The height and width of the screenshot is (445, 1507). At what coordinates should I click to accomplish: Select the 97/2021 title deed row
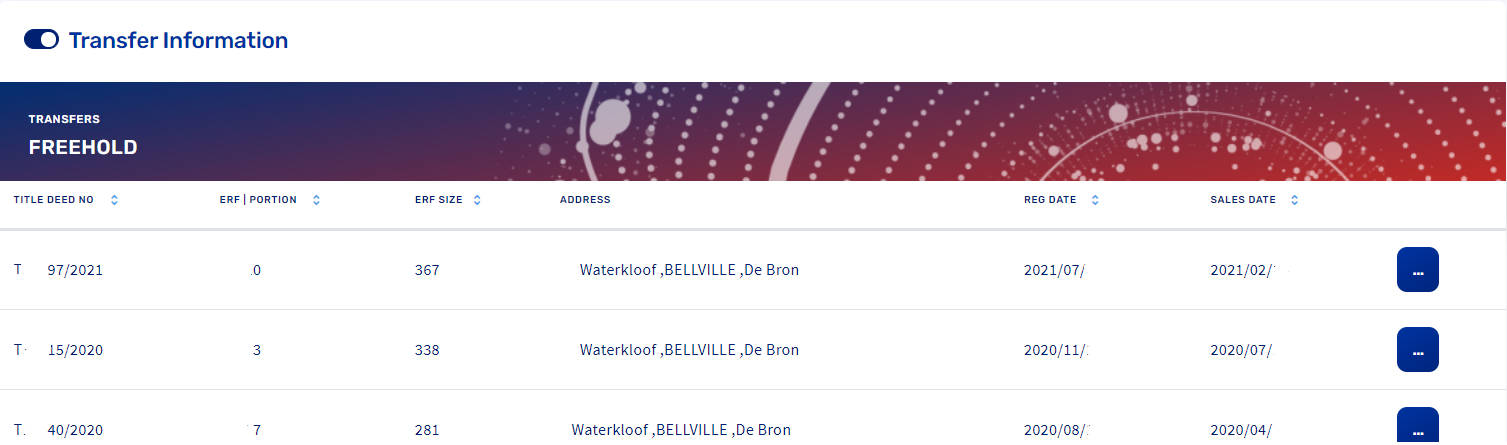coord(75,270)
